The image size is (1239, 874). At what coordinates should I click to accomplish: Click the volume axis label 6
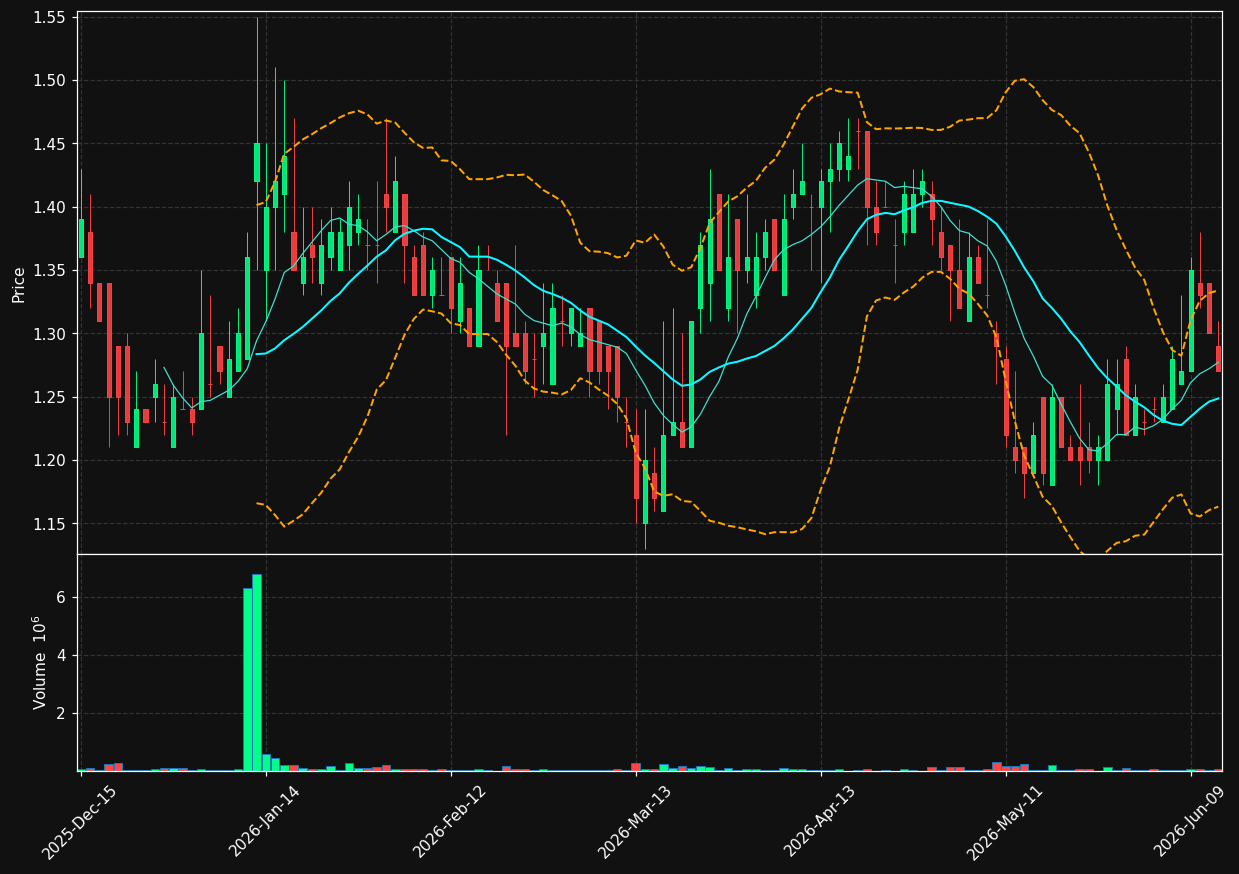[60, 597]
